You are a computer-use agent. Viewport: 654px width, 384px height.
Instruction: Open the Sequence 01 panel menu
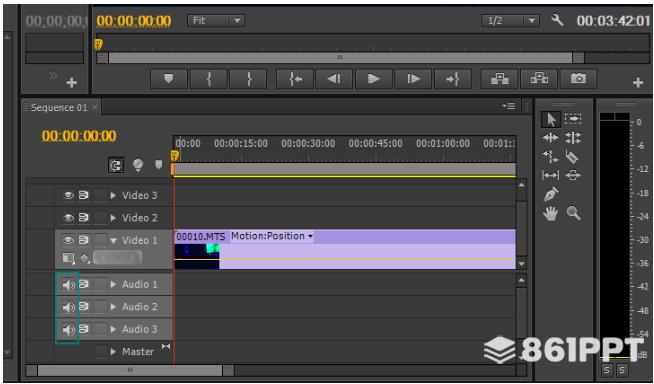click(509, 107)
